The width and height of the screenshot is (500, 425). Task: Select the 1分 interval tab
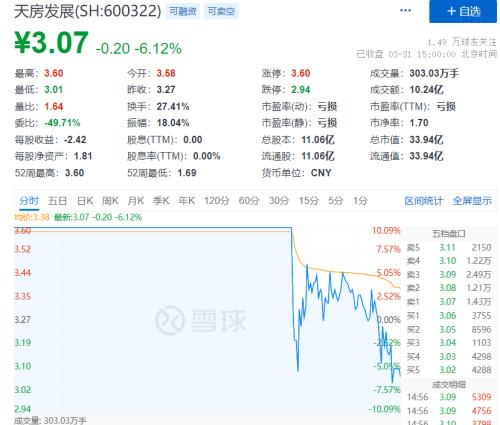(360, 201)
